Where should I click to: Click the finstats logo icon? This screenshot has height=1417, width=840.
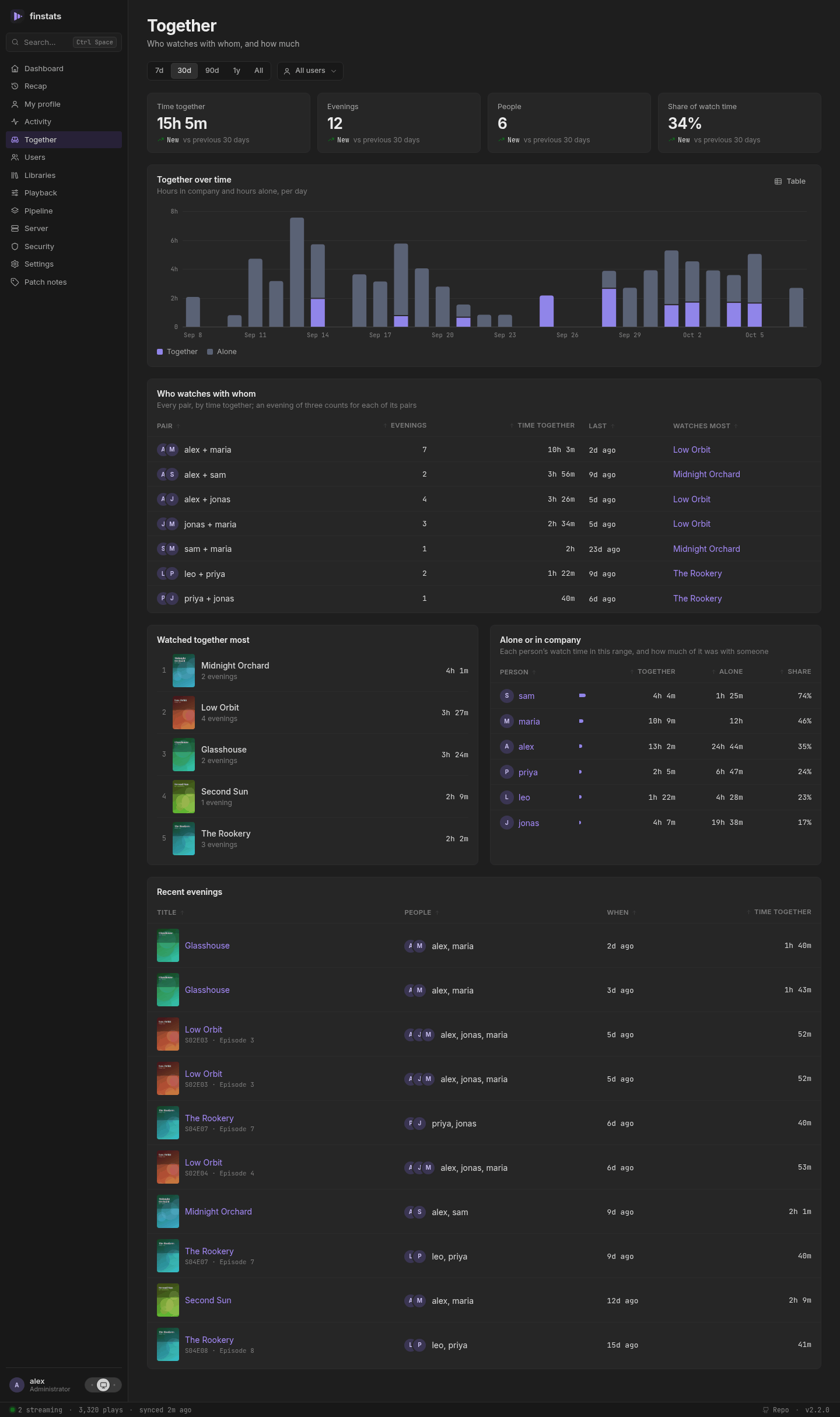[17, 16]
